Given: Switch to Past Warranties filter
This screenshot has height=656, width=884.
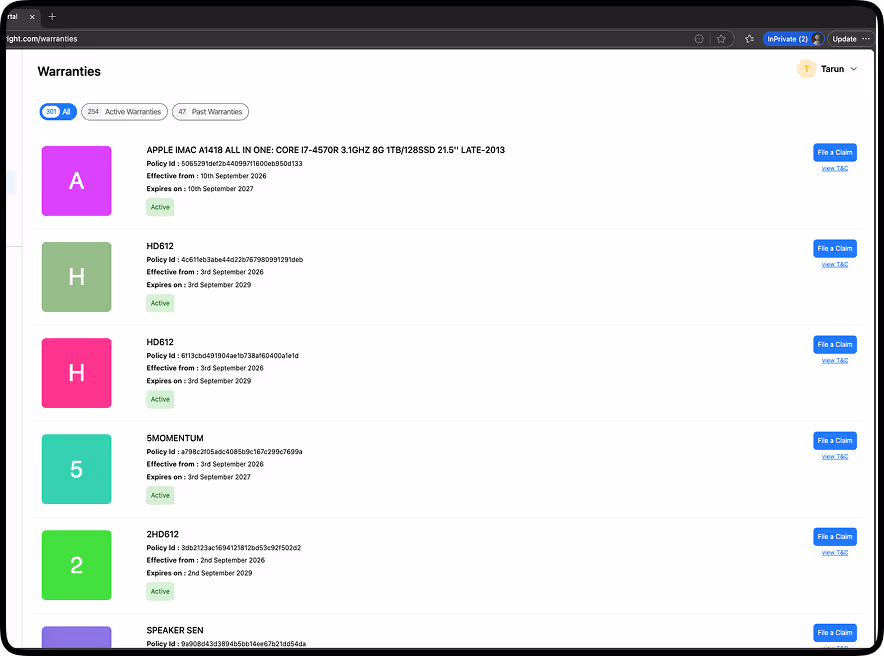Looking at the screenshot, I should [x=210, y=112].
